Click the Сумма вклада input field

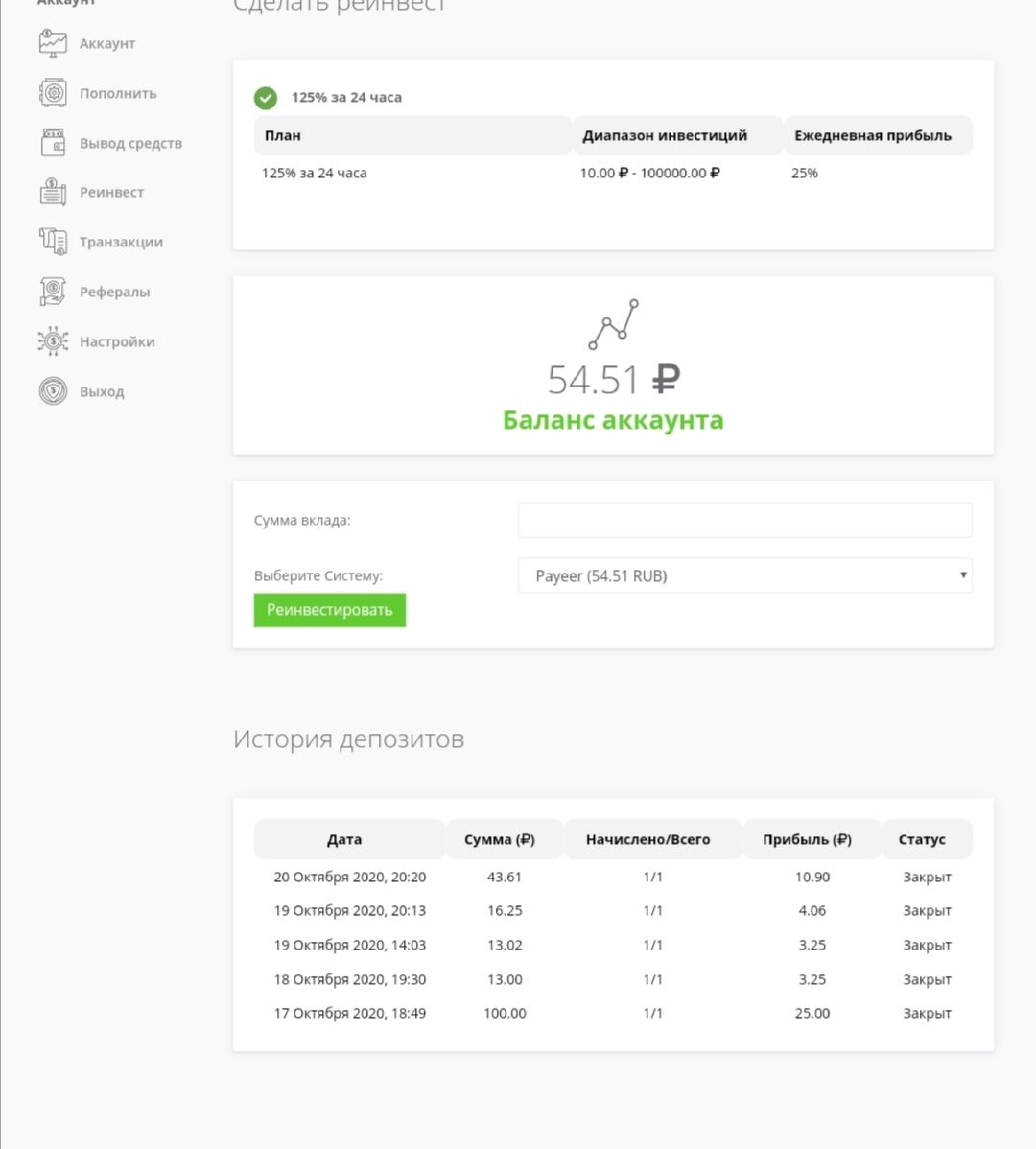[745, 520]
